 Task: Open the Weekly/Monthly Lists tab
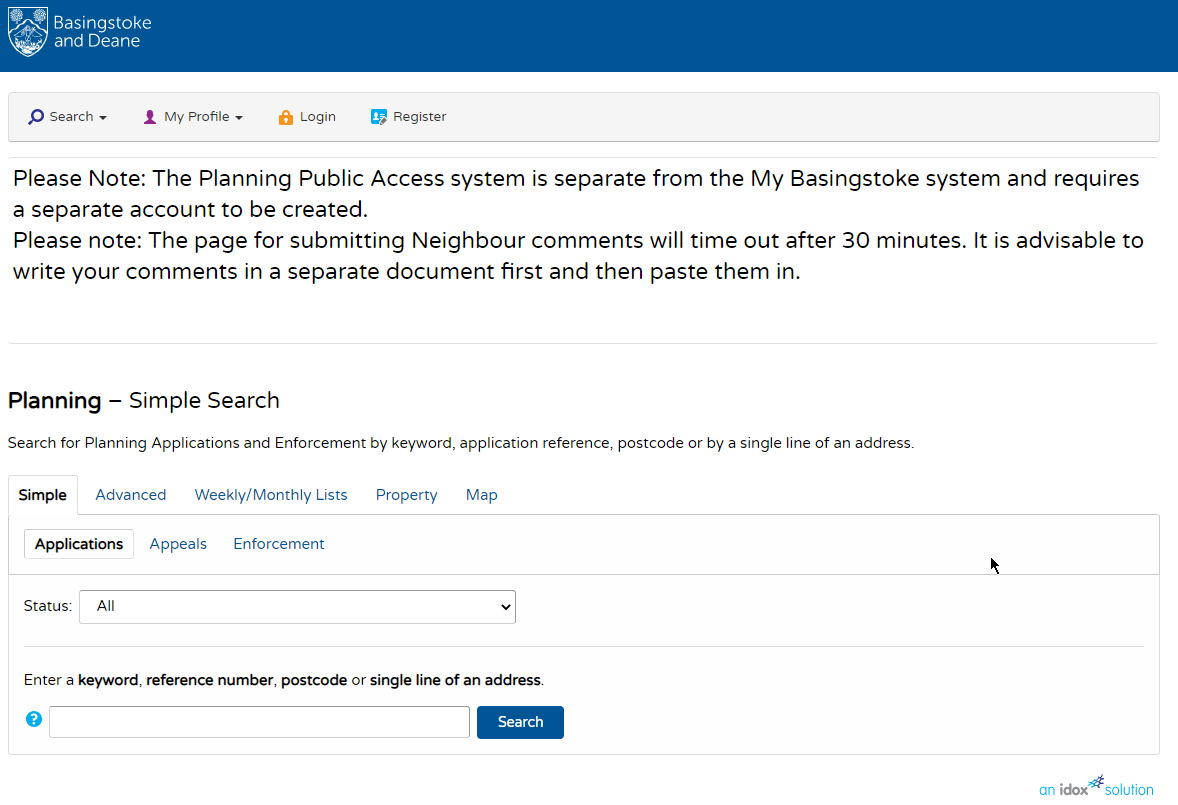[x=271, y=495]
